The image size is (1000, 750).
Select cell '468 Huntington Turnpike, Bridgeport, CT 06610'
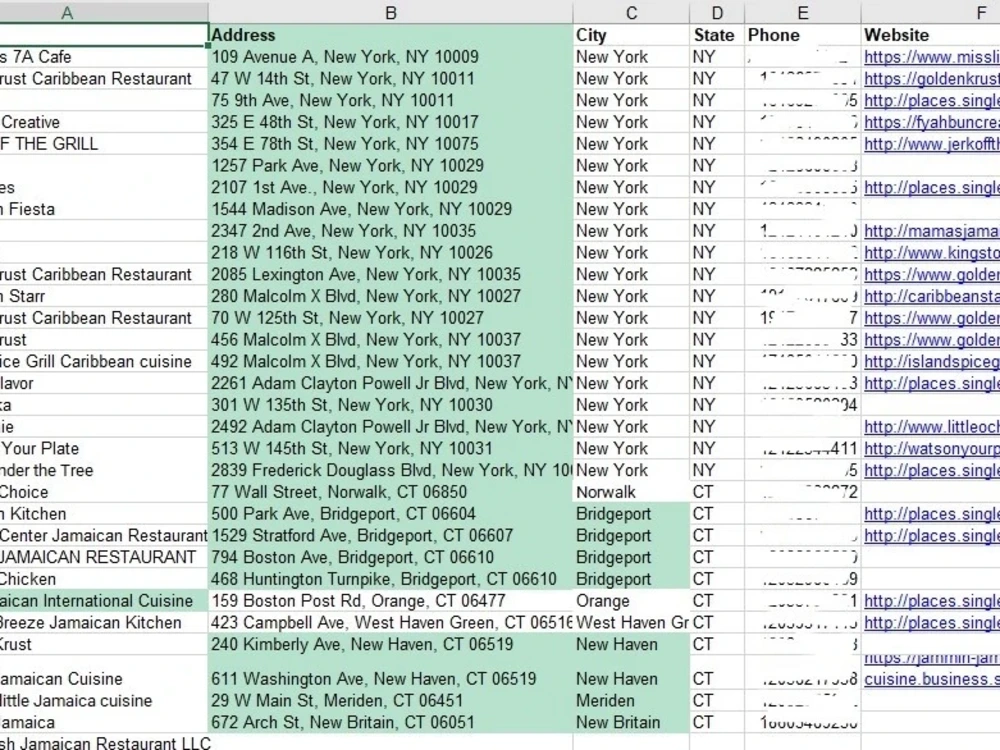coord(390,579)
